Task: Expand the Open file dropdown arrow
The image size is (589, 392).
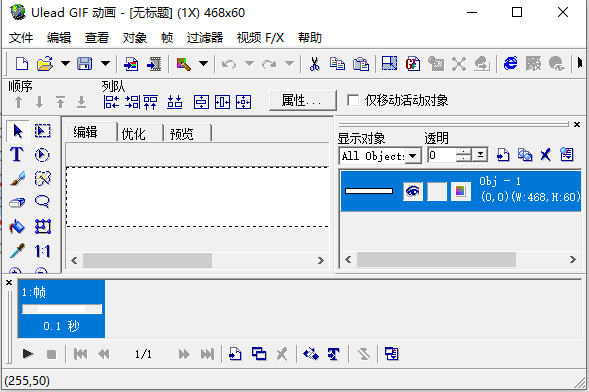Action: [65, 63]
